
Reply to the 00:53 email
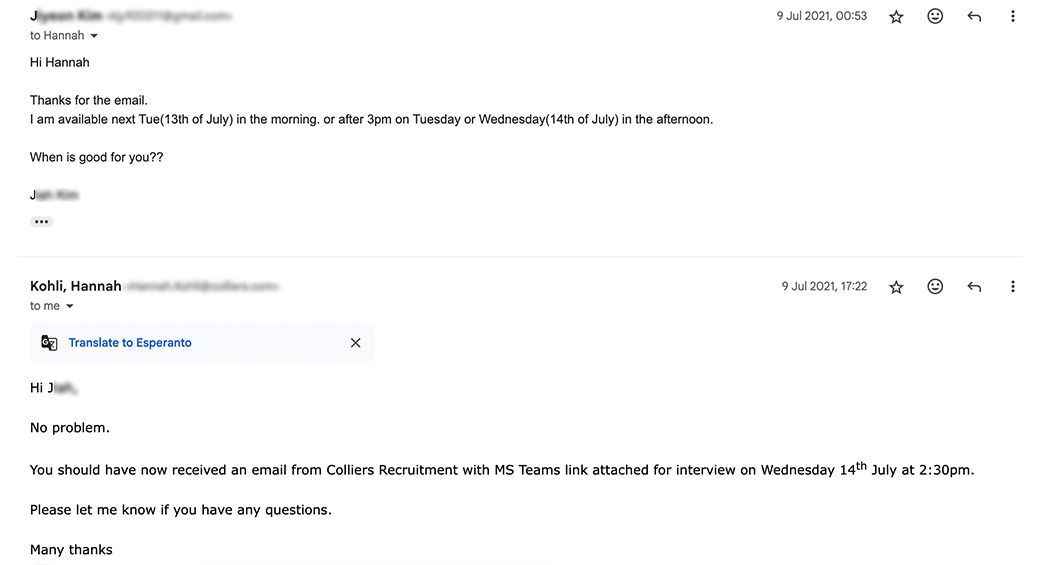tap(974, 17)
